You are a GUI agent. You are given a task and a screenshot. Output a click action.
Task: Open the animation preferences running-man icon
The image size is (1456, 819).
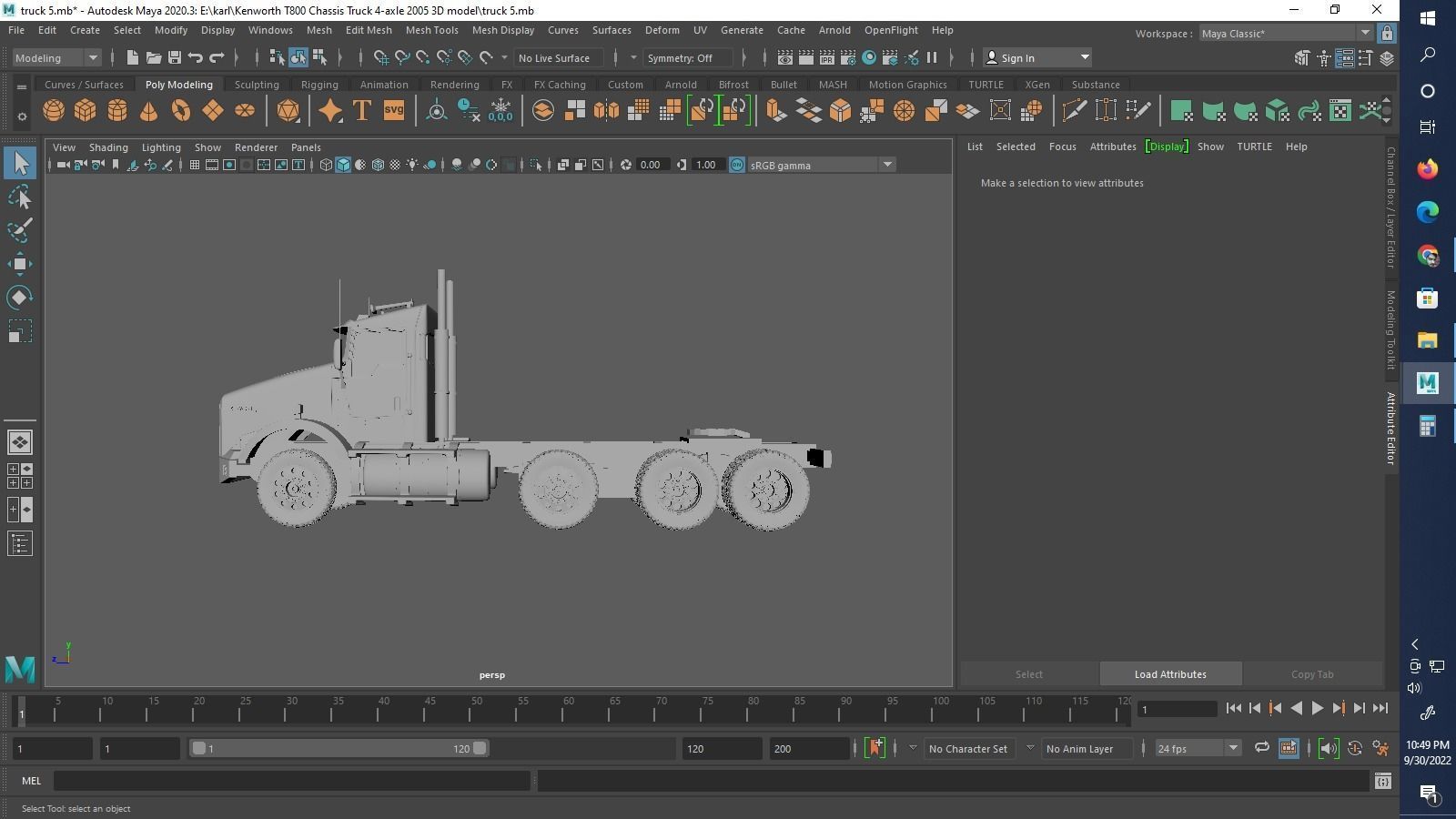[x=1380, y=748]
